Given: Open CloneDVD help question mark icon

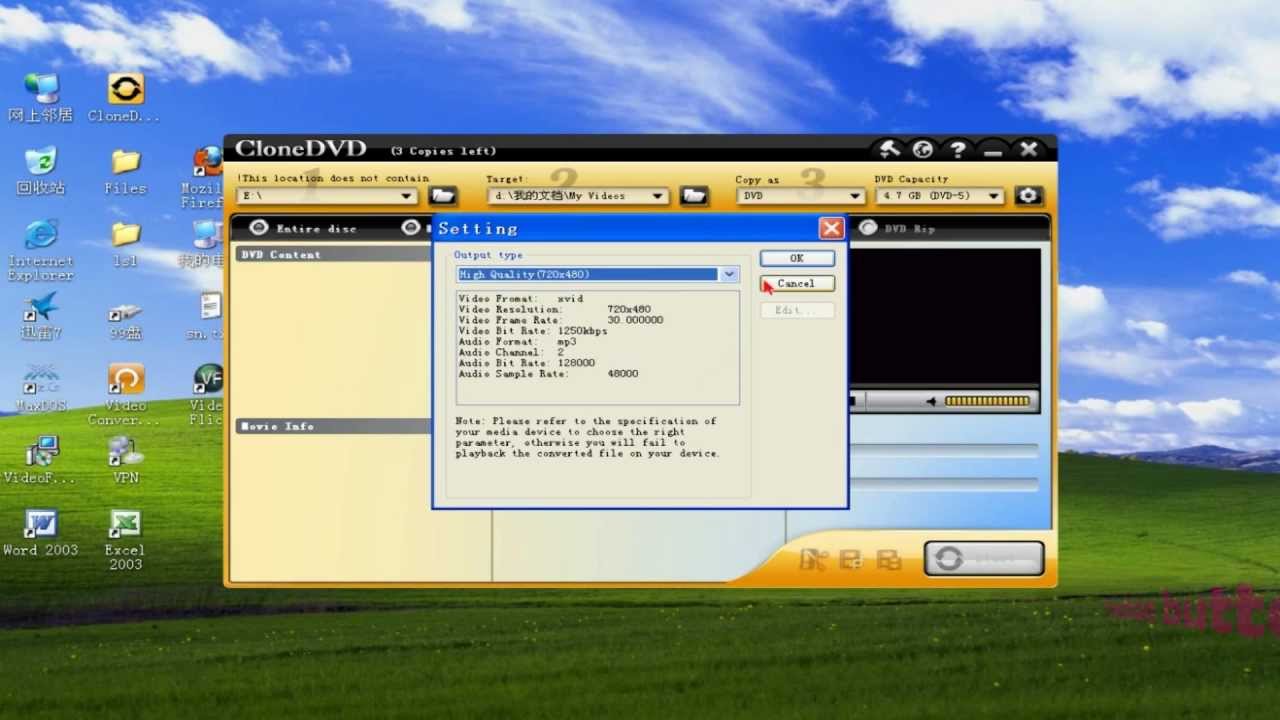Looking at the screenshot, I should (x=957, y=150).
